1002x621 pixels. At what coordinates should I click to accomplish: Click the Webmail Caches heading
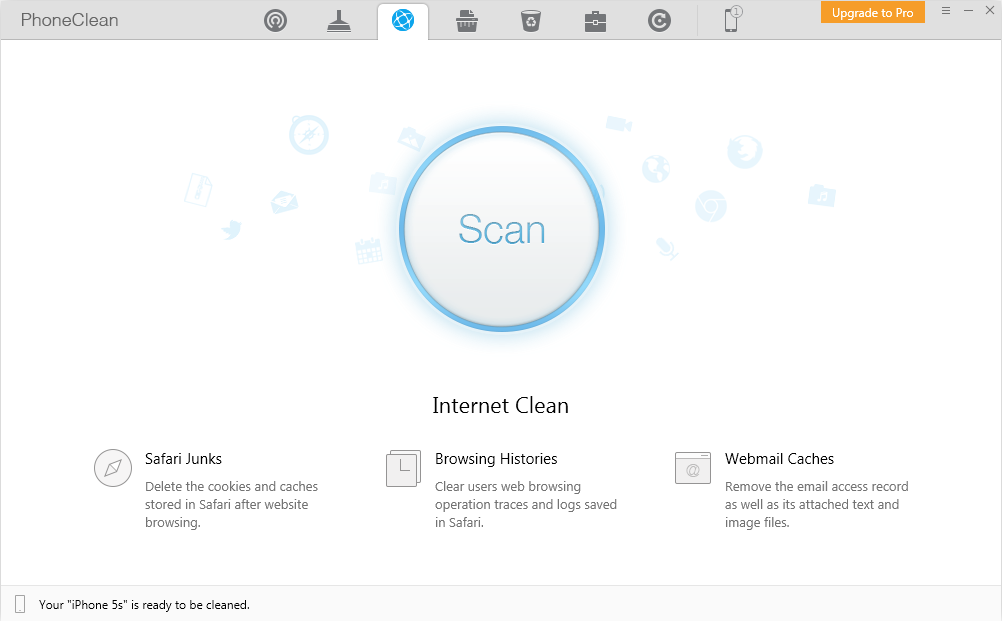coord(779,459)
